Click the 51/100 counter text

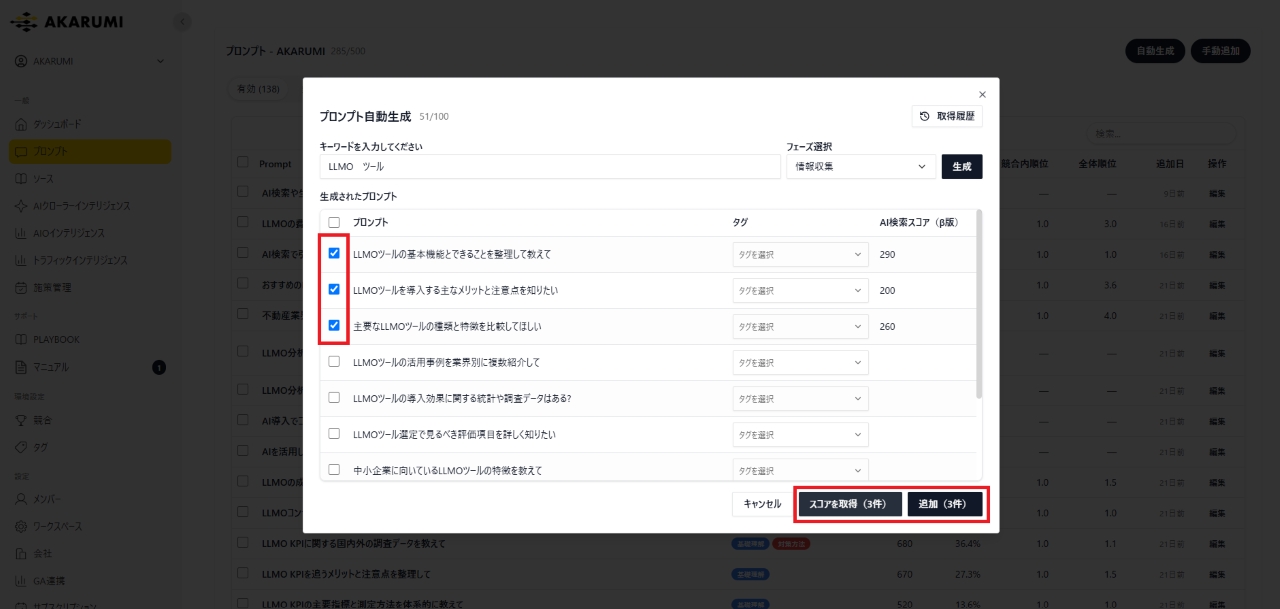[x=434, y=117]
